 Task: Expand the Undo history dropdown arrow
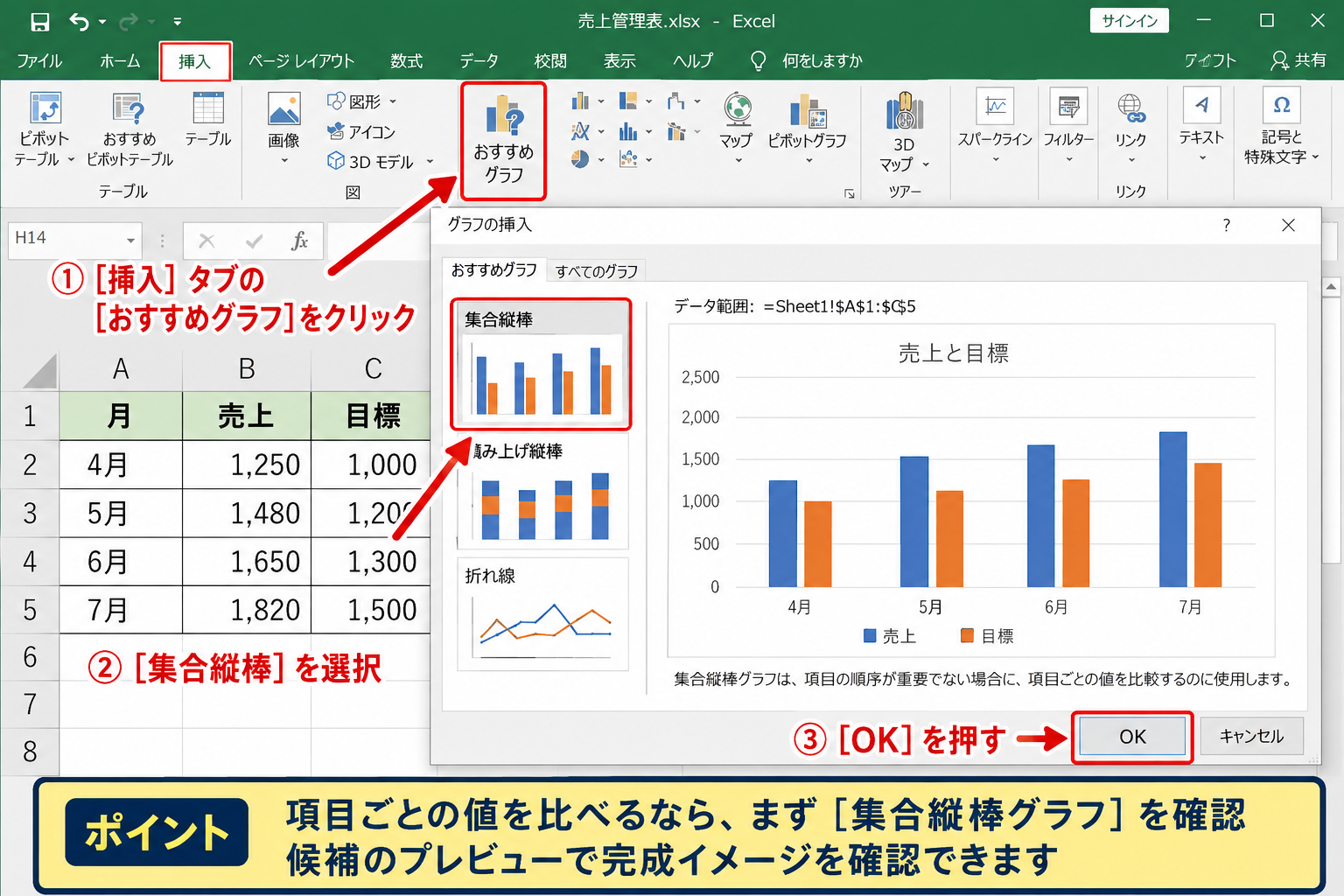102,22
